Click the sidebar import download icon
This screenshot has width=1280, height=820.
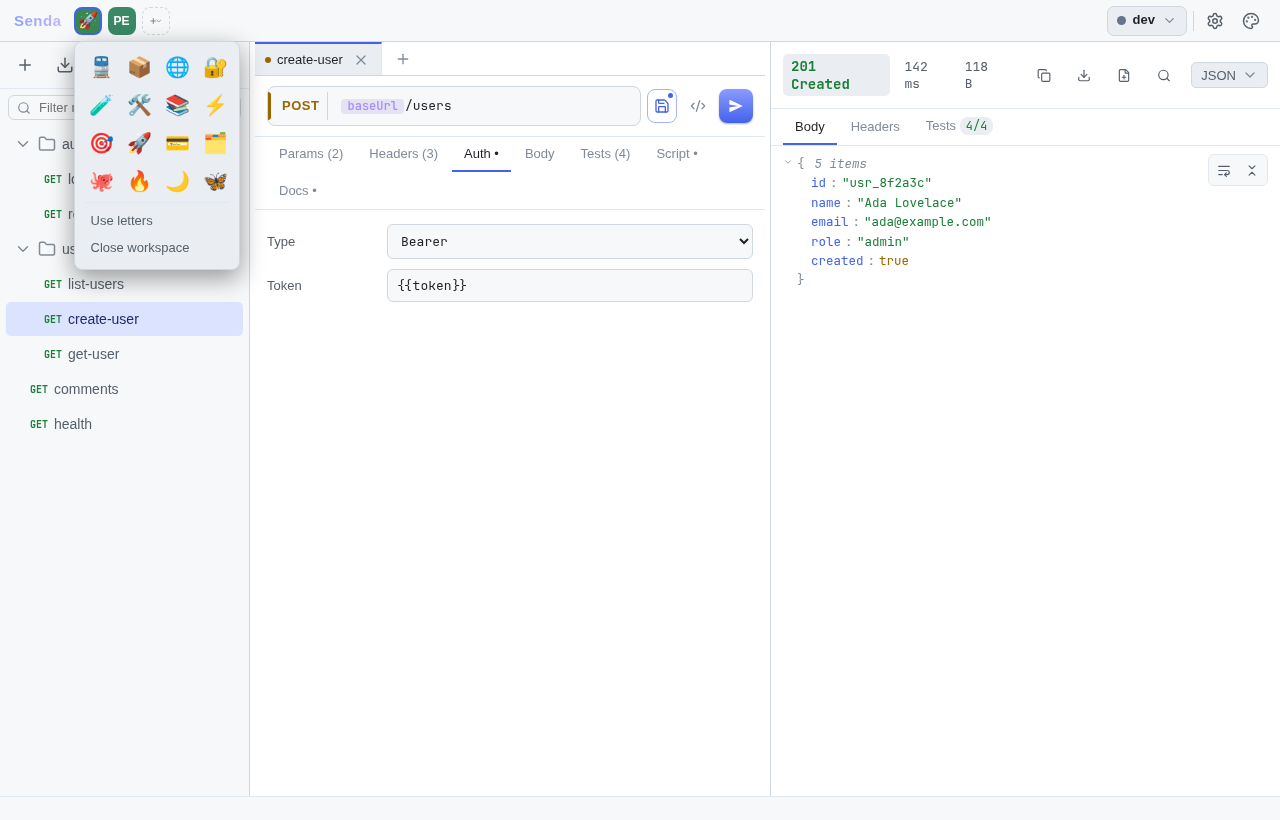65,65
